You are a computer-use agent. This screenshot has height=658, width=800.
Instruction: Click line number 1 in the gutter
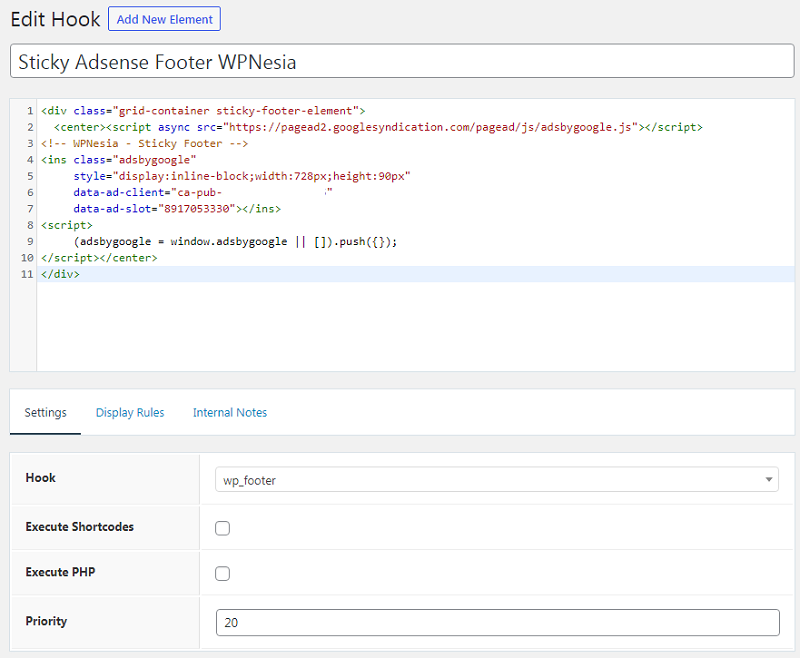[x=30, y=111]
